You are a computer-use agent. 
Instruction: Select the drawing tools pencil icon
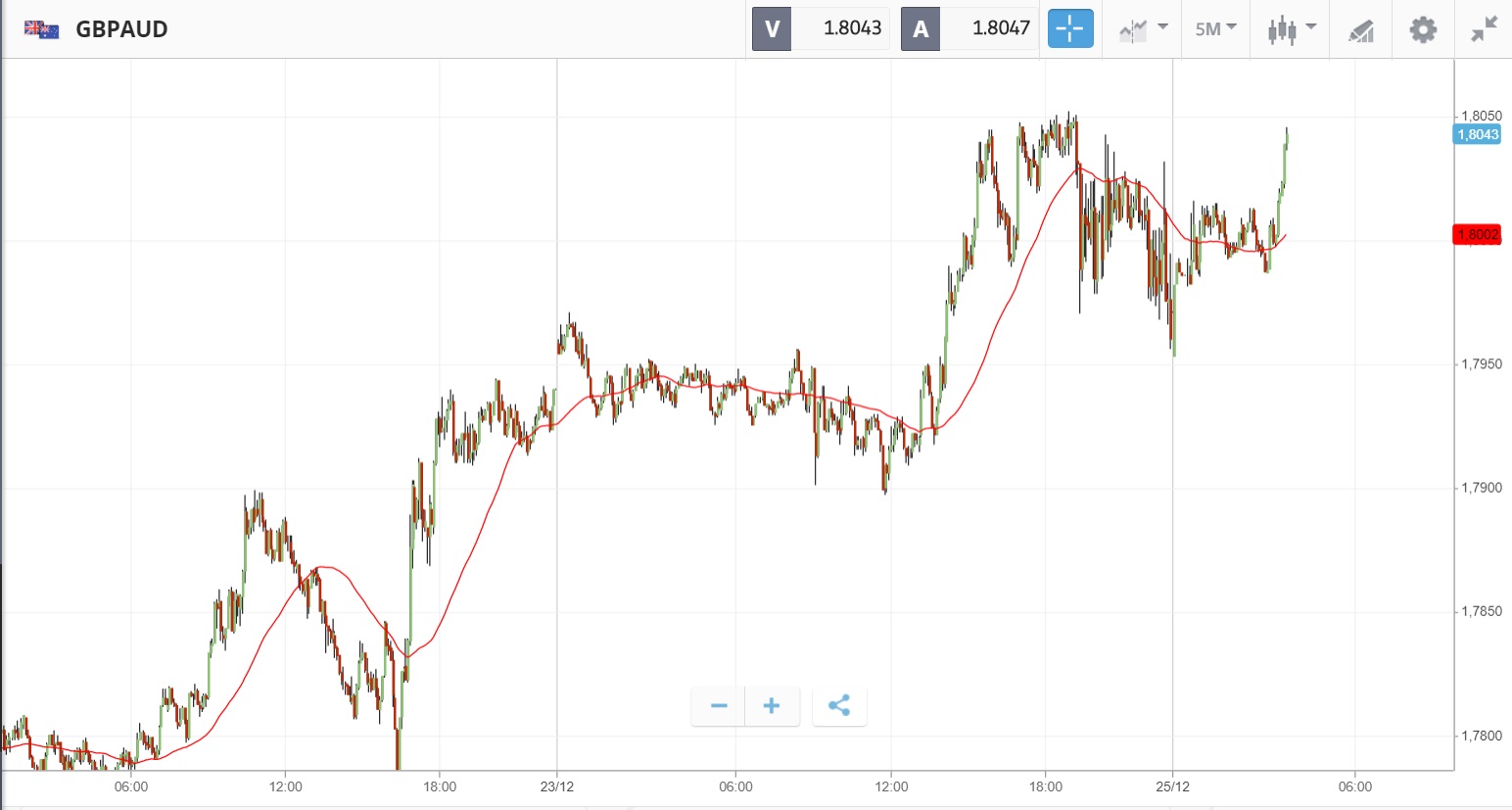pyautogui.click(x=1360, y=30)
